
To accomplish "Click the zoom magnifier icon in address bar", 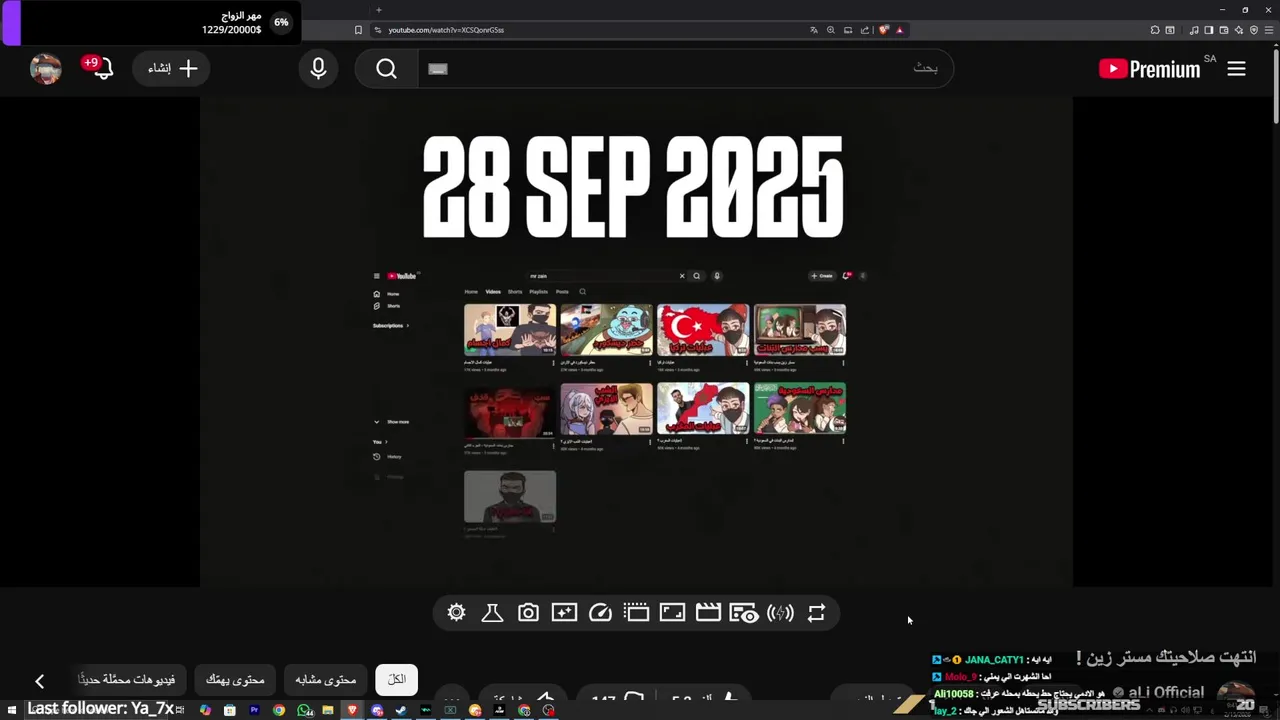I will 831,30.
